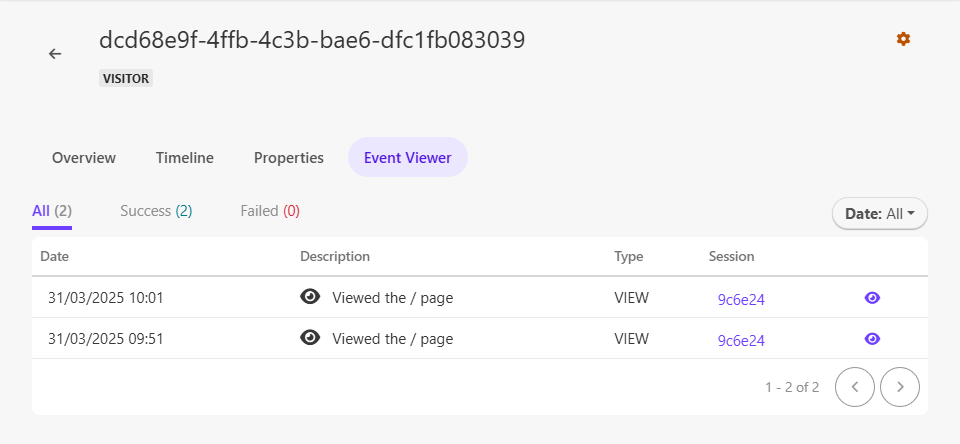This screenshot has height=444, width=960.
Task: Filter to Success (2) events
Action: tap(156, 211)
